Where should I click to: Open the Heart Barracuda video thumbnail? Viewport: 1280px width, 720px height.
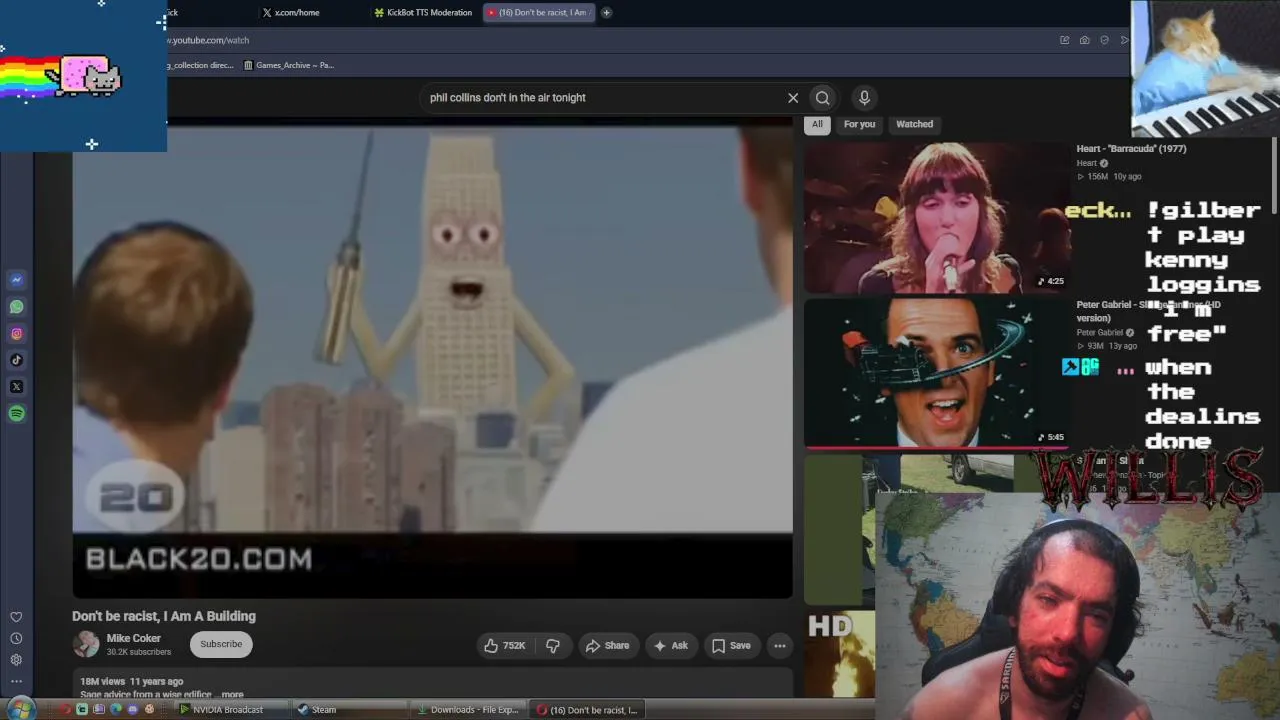[x=936, y=217]
